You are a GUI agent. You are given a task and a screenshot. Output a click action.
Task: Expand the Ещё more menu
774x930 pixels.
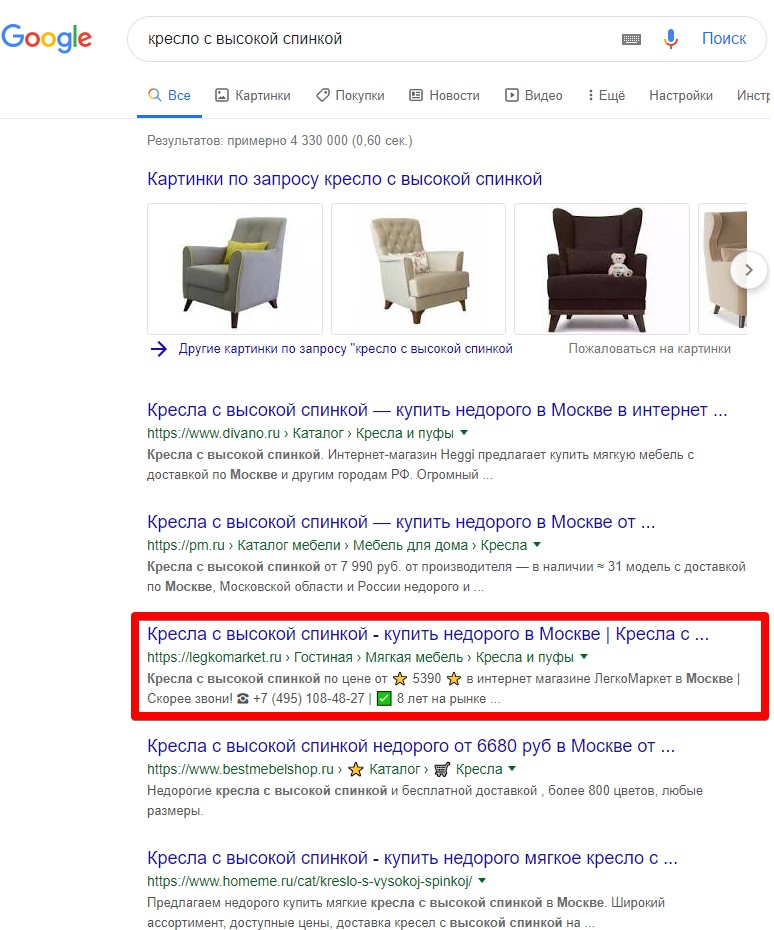606,95
